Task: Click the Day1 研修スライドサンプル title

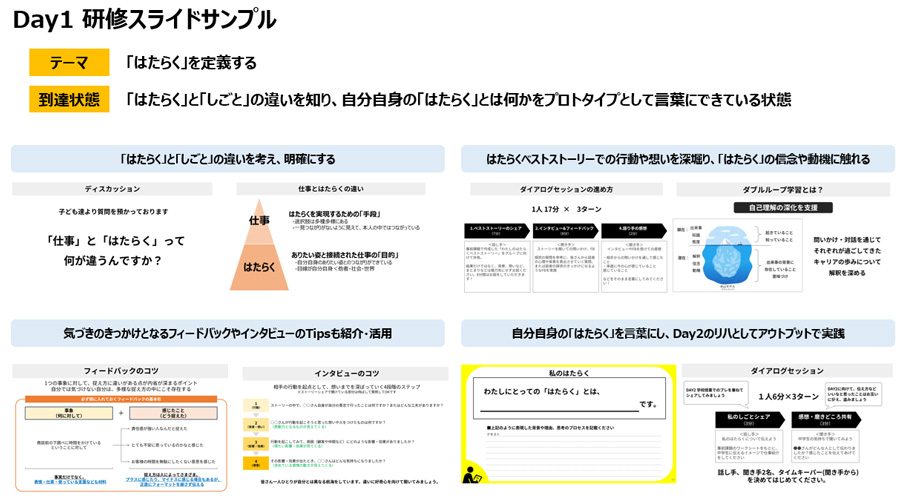Action: (x=145, y=19)
